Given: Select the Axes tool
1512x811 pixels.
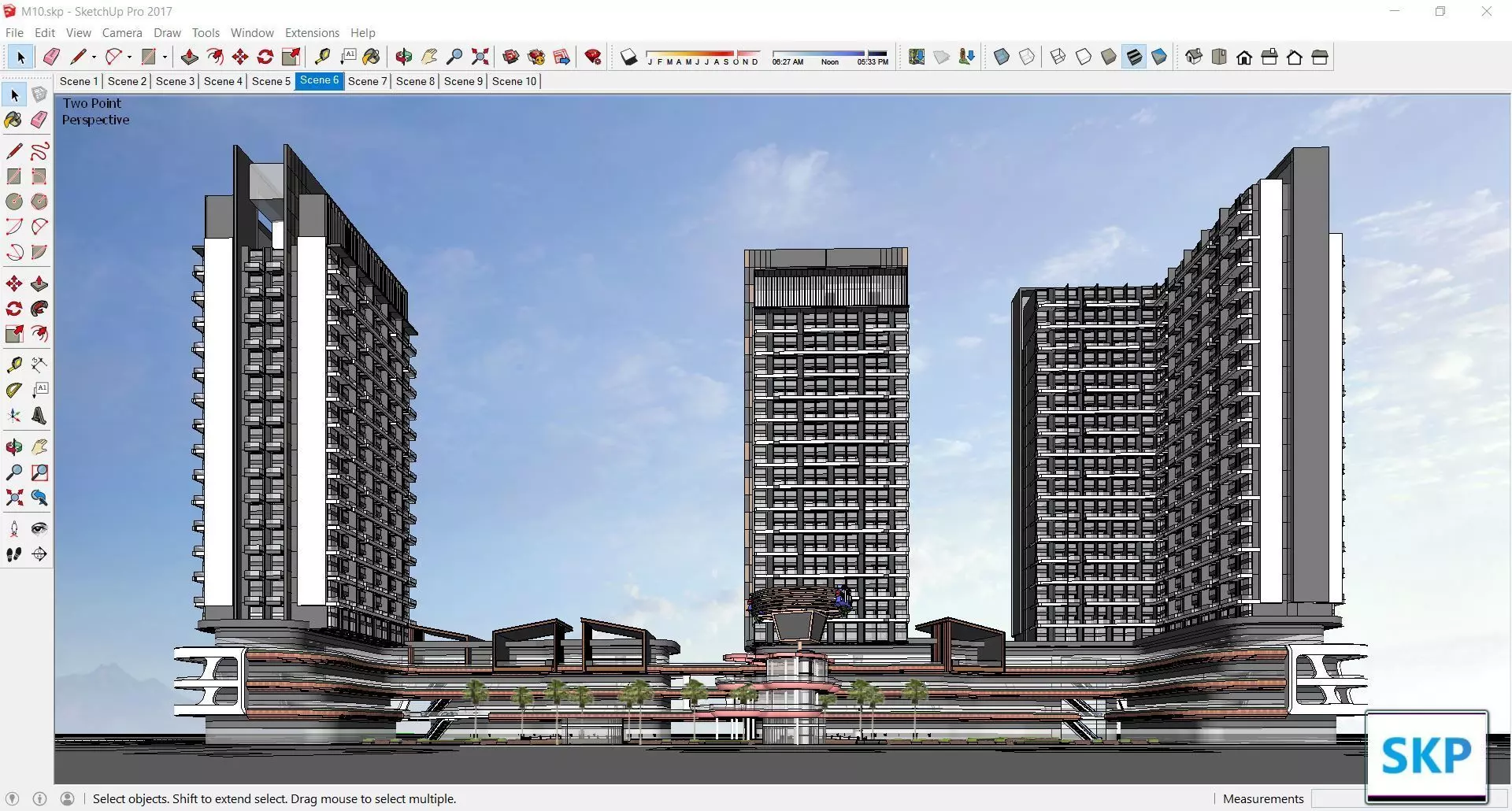Looking at the screenshot, I should pos(14,415).
